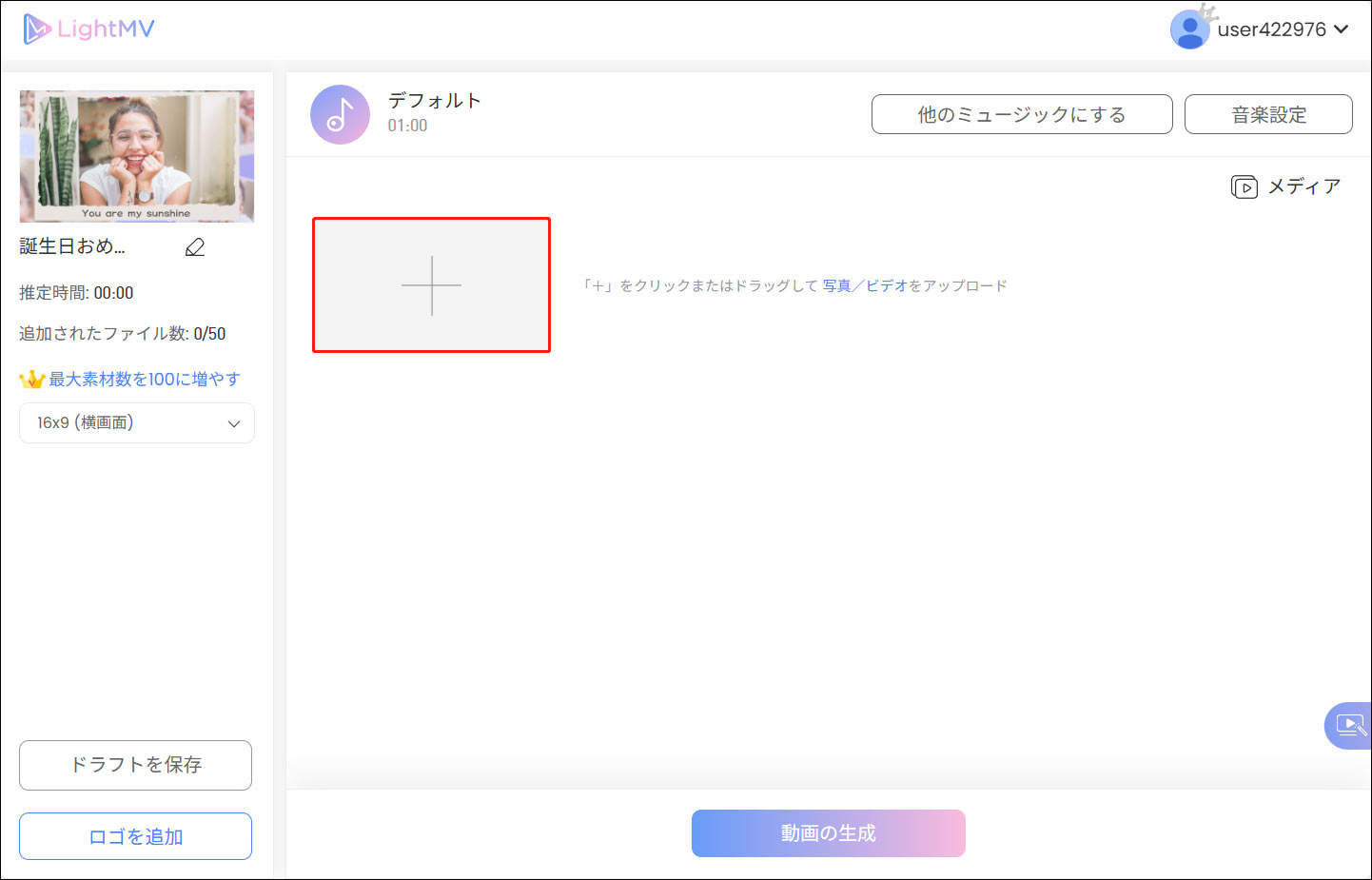Open the 16x9 aspect ratio dropdown
This screenshot has width=1372, height=880.
point(136,422)
